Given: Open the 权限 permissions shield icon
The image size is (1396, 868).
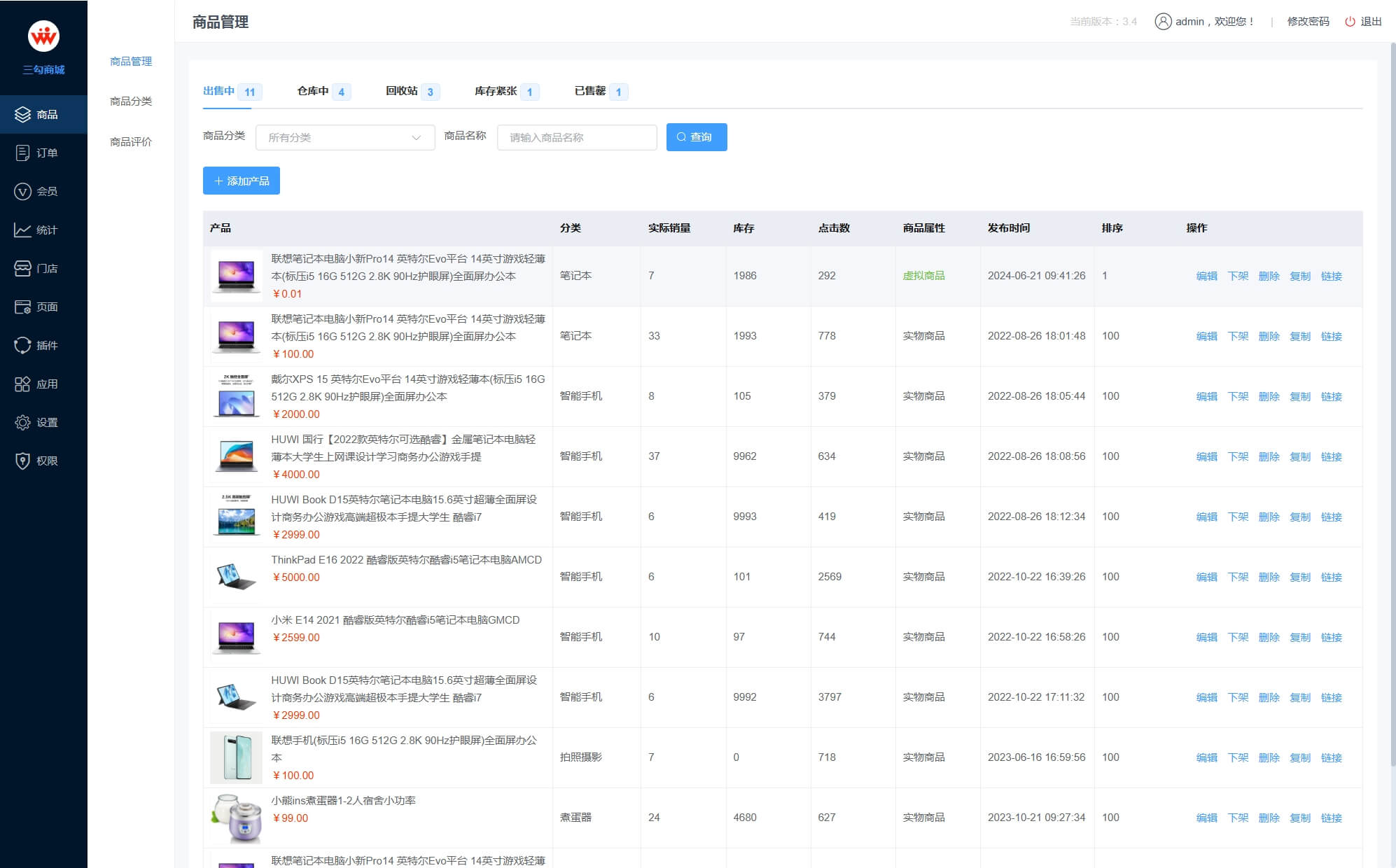Looking at the screenshot, I should tap(22, 461).
